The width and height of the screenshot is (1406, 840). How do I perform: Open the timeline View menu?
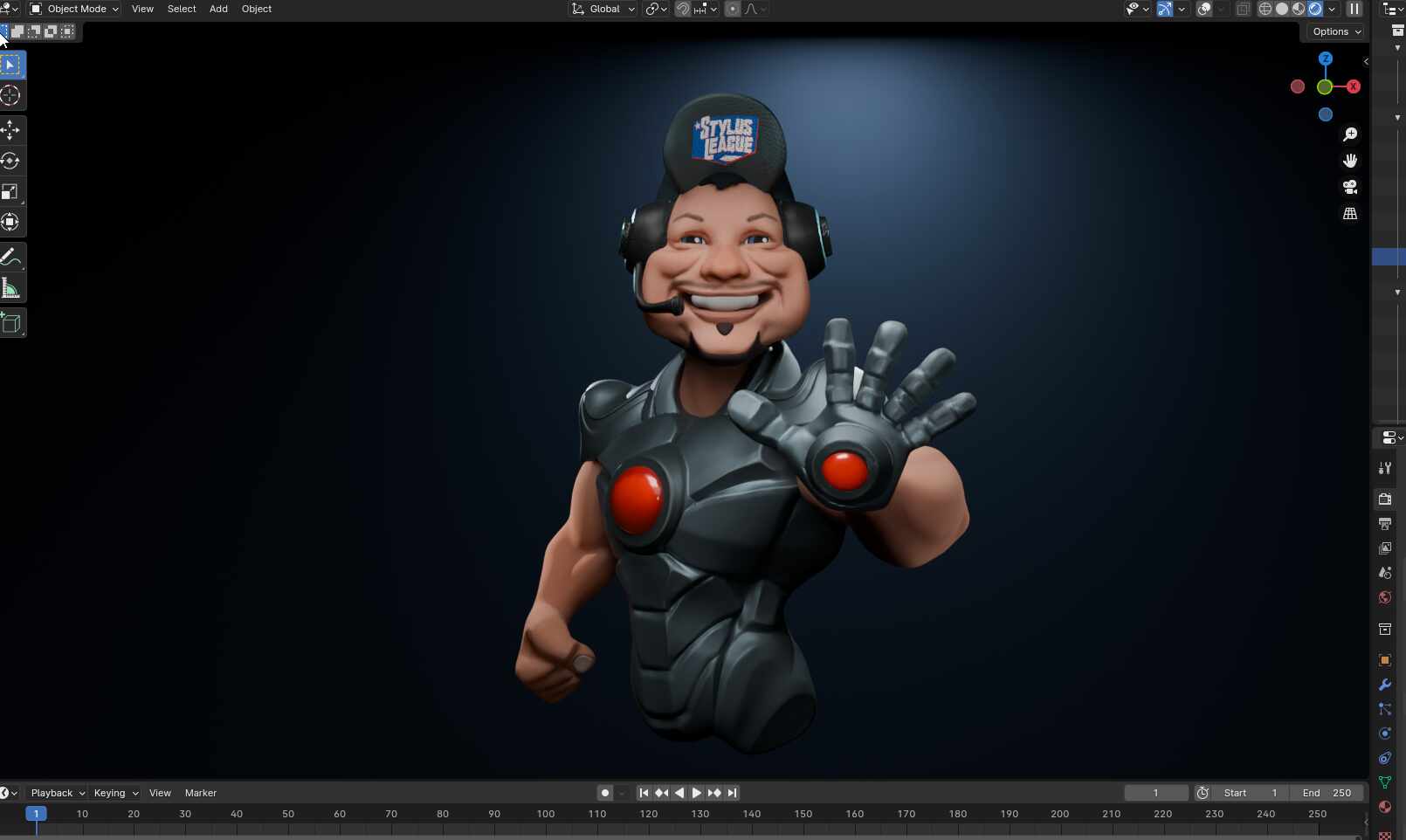[160, 793]
